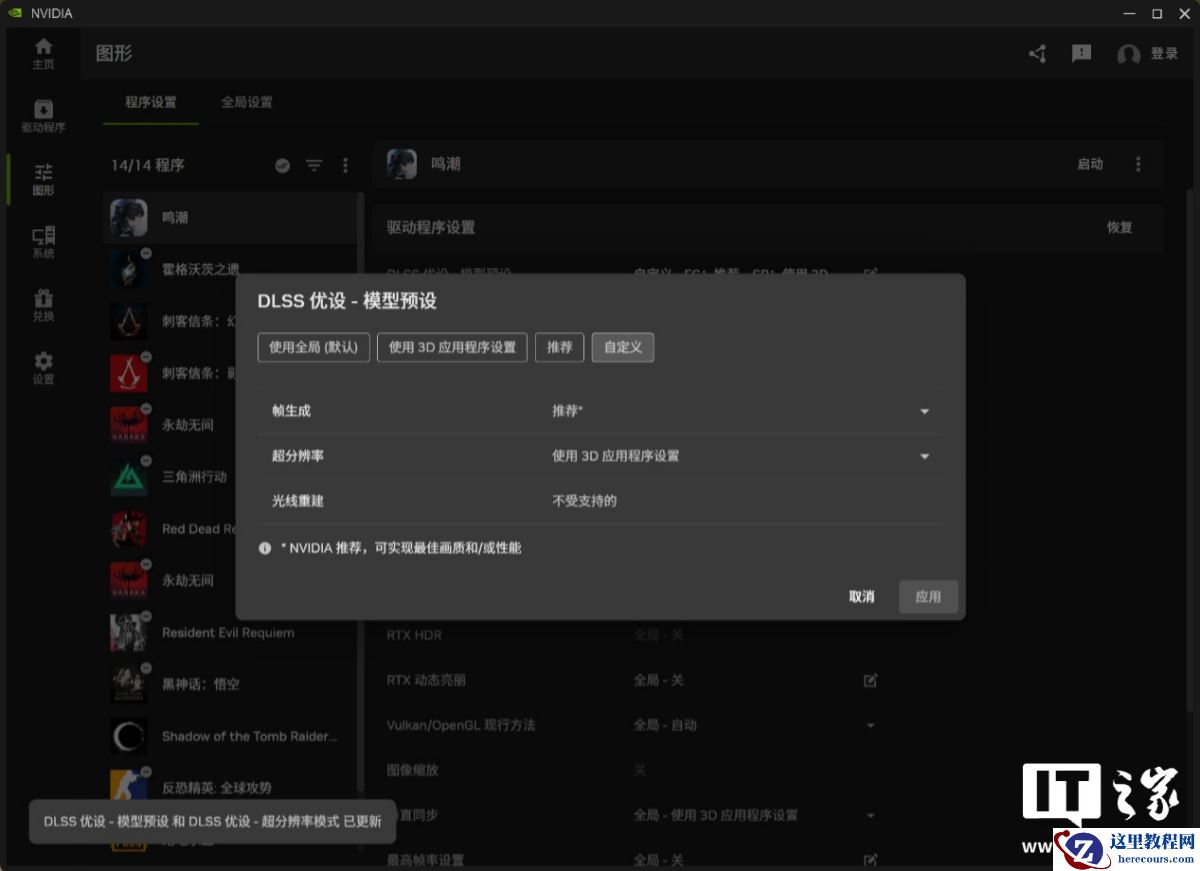Click the share icon in top bar
The width and height of the screenshot is (1200, 871).
(1038, 54)
